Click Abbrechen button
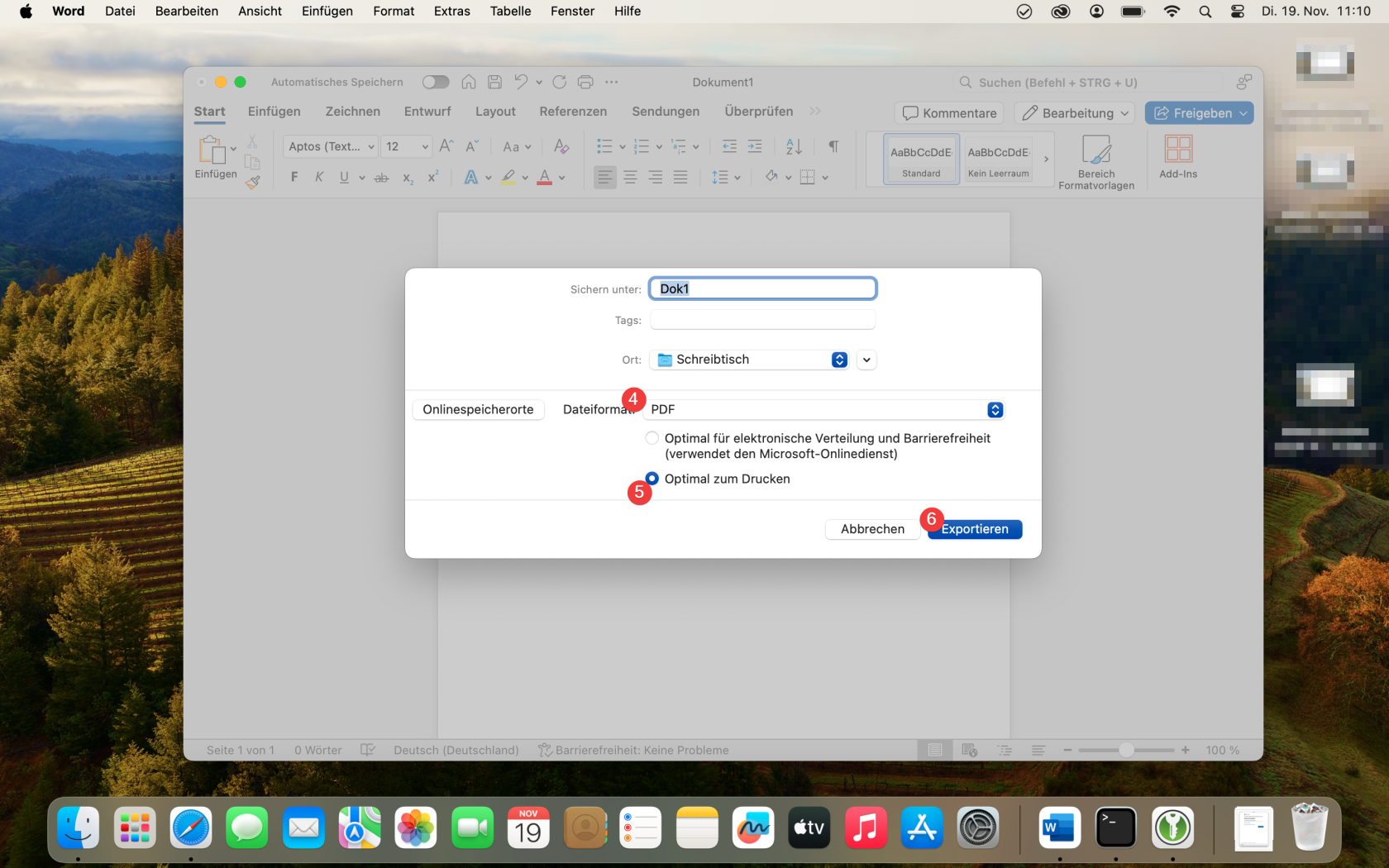 tap(872, 529)
